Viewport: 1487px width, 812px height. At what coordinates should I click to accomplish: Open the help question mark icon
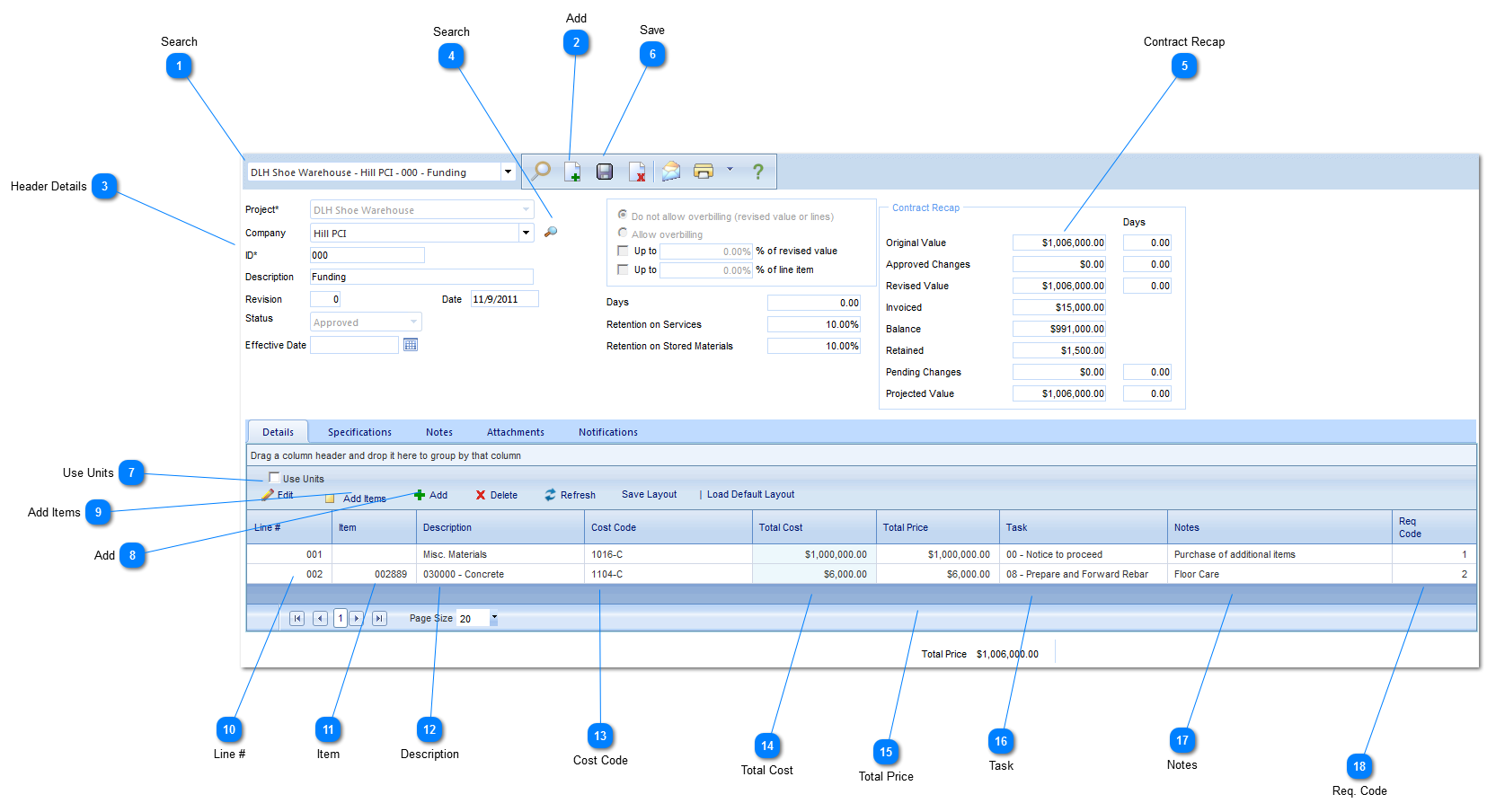[758, 171]
